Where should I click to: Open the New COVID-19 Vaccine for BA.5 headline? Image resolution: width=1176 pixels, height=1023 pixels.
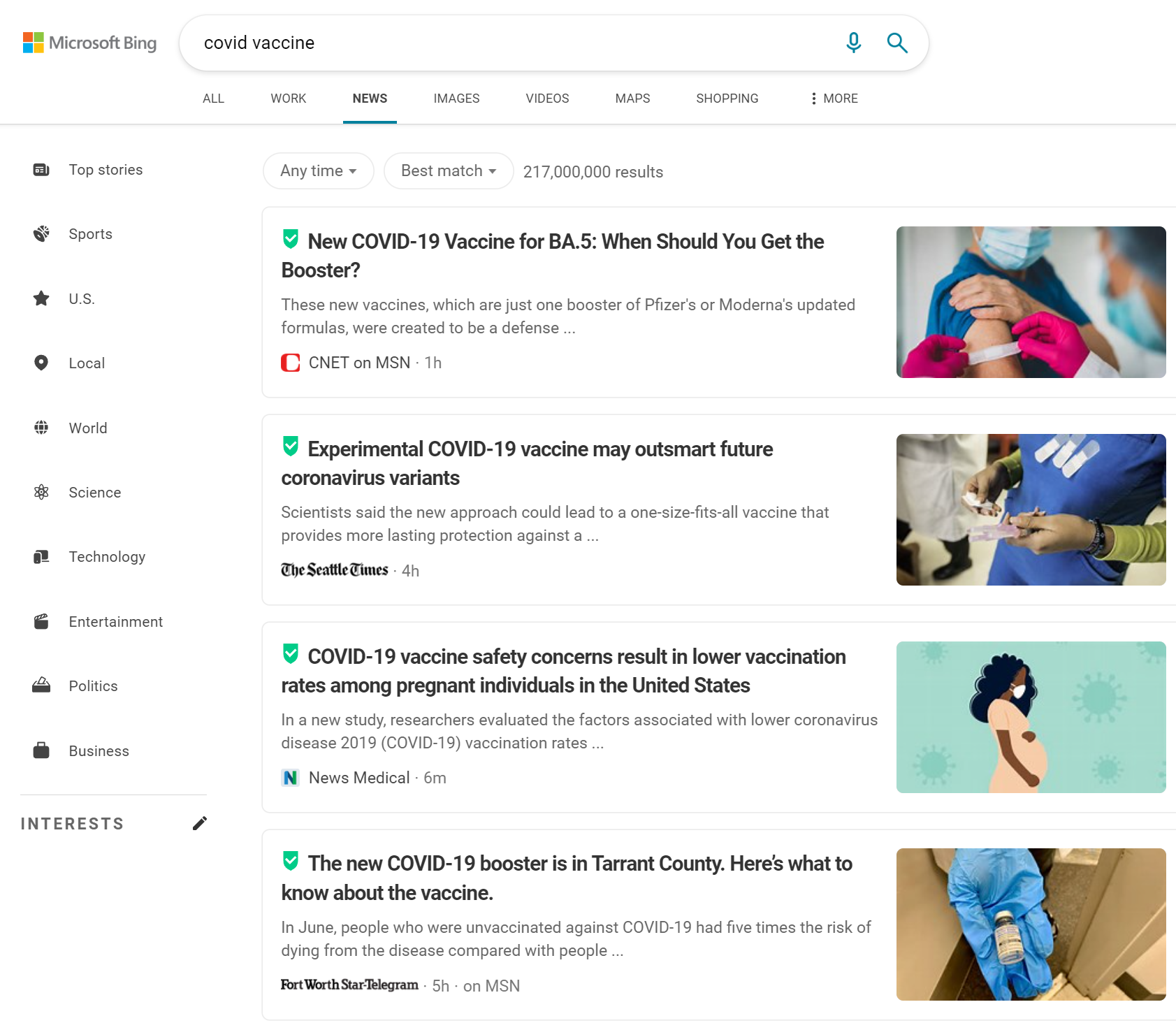[x=553, y=256]
